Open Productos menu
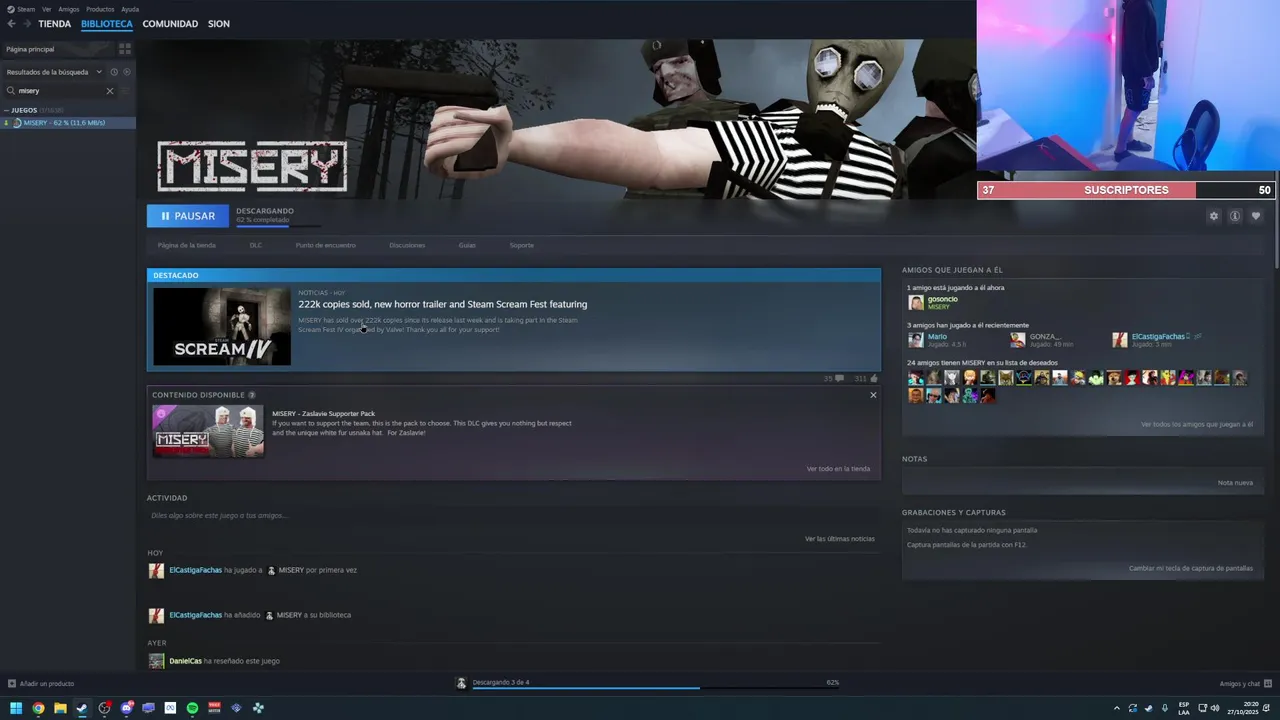1280x720 pixels. (x=100, y=9)
